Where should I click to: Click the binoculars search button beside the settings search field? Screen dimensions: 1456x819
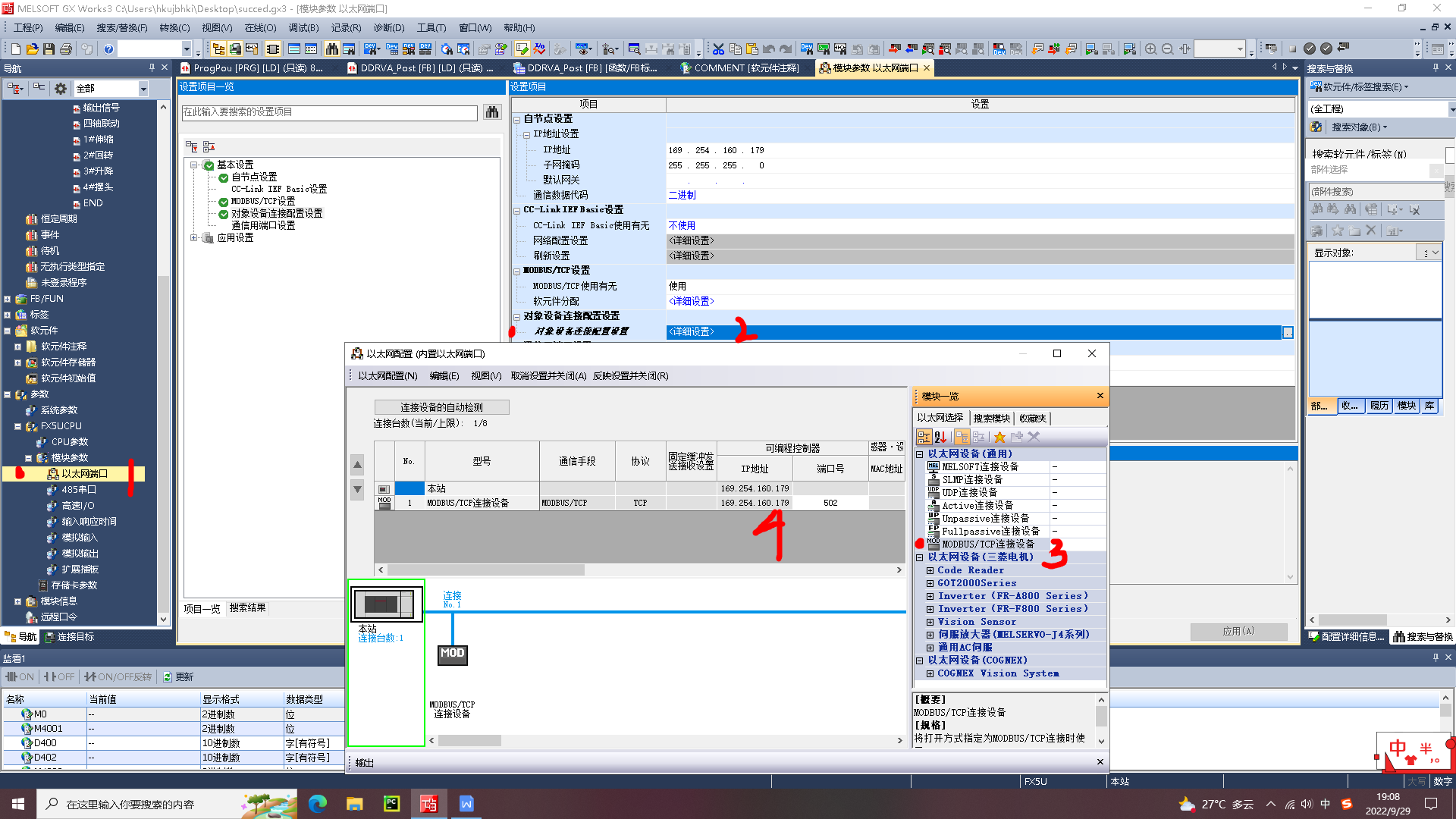point(492,112)
